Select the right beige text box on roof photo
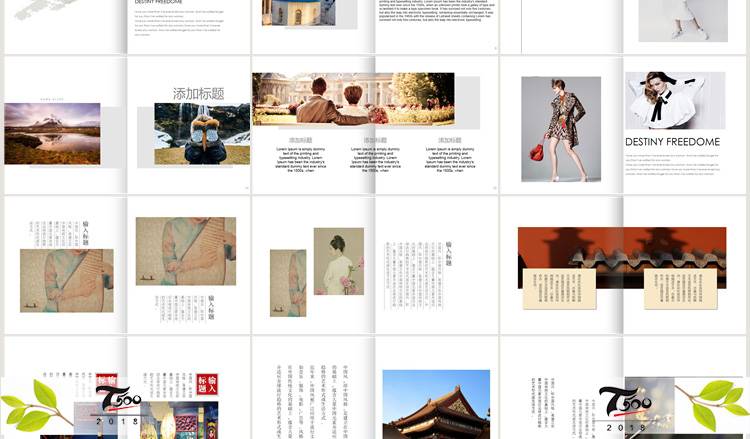This screenshot has height=439, width=750. 680,288
